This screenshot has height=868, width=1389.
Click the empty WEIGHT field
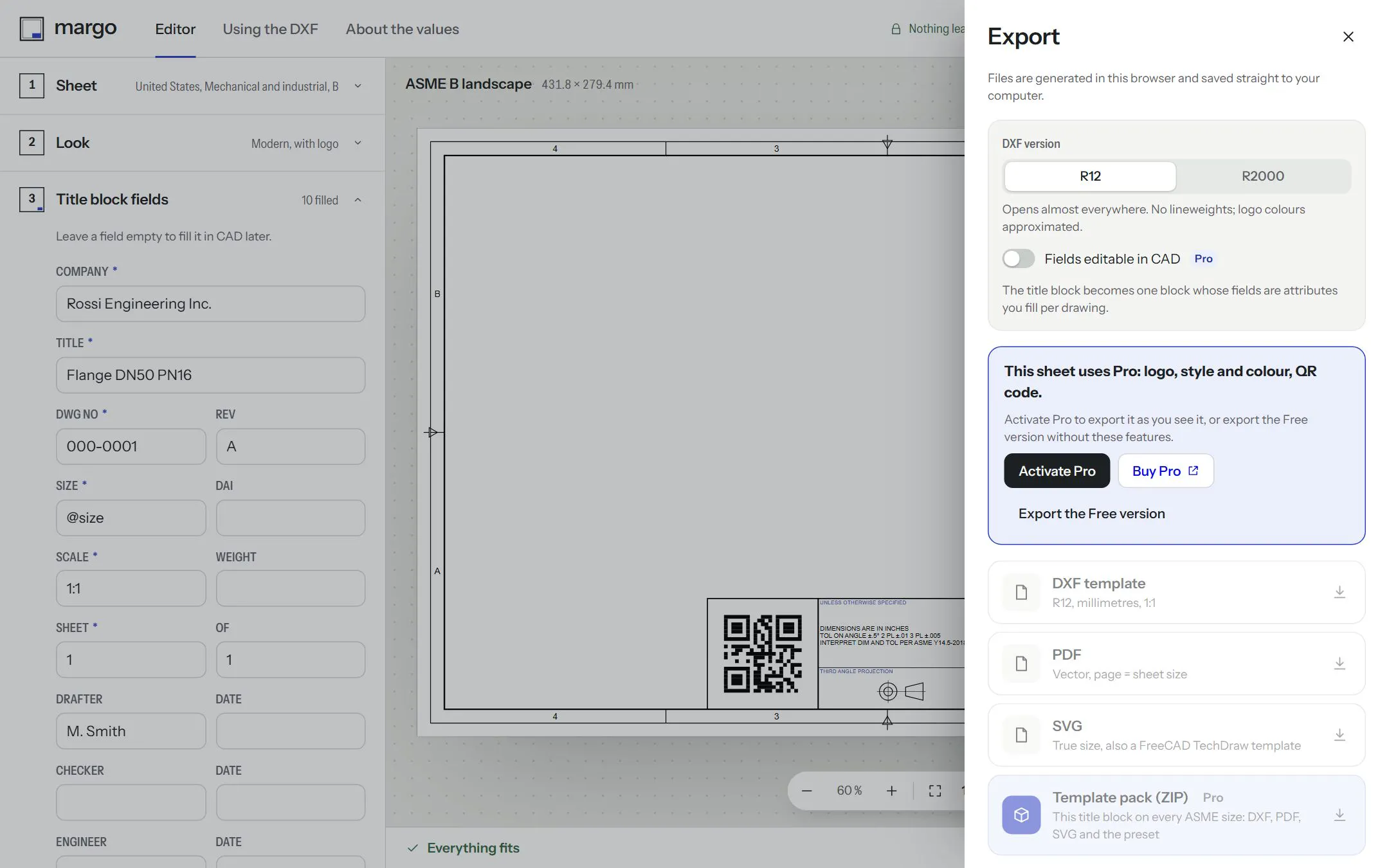point(291,588)
